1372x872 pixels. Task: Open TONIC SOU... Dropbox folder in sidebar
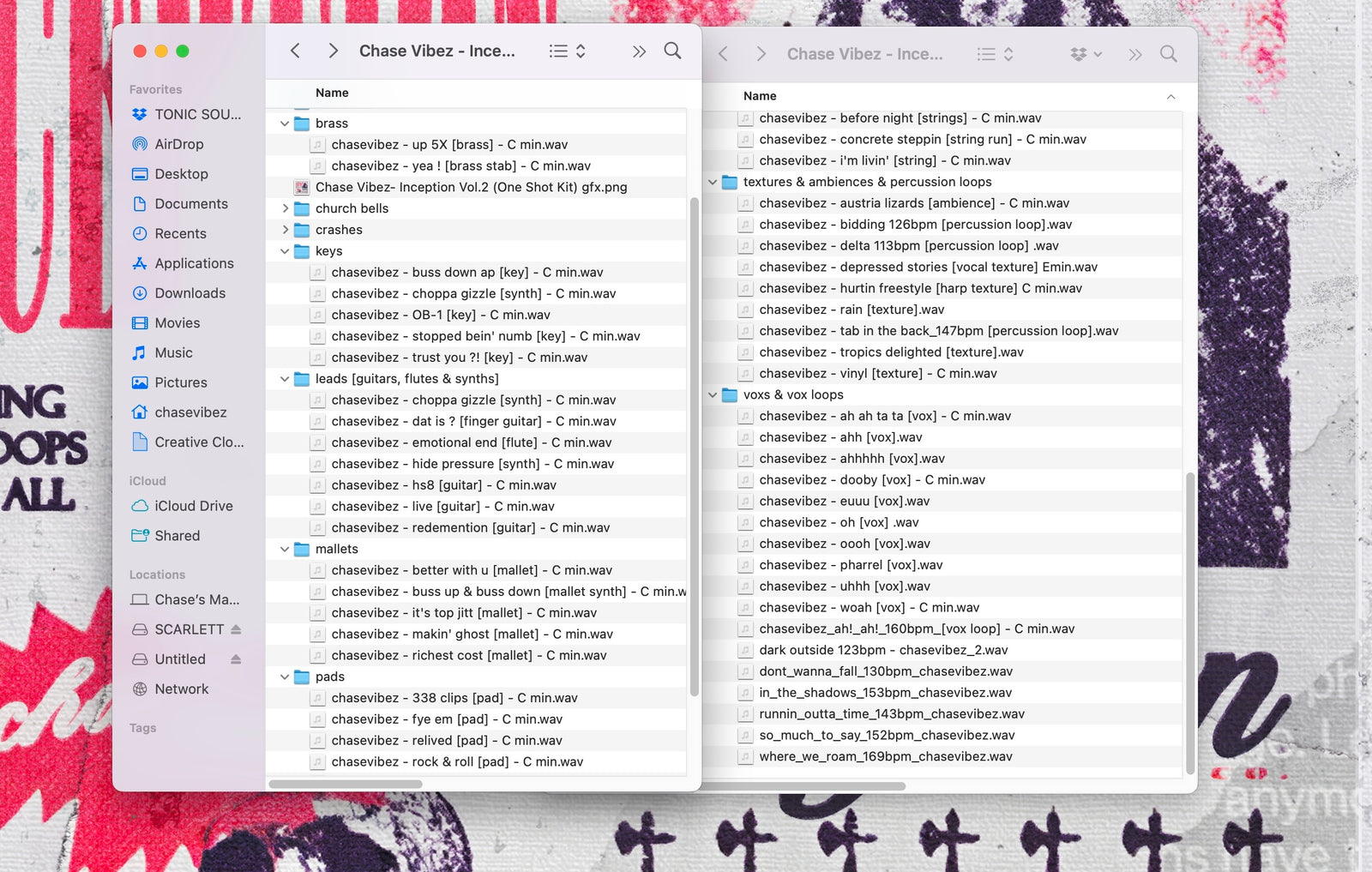187,114
